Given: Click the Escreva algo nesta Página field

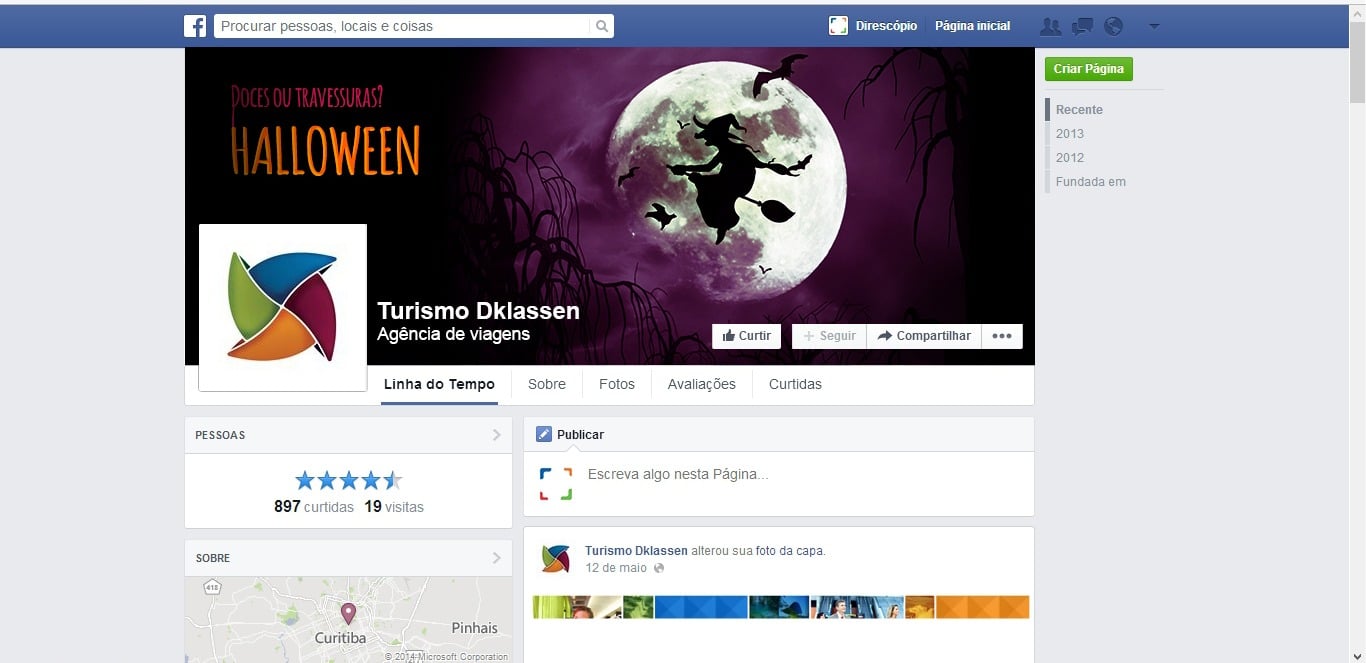Looking at the screenshot, I should pyautogui.click(x=678, y=474).
